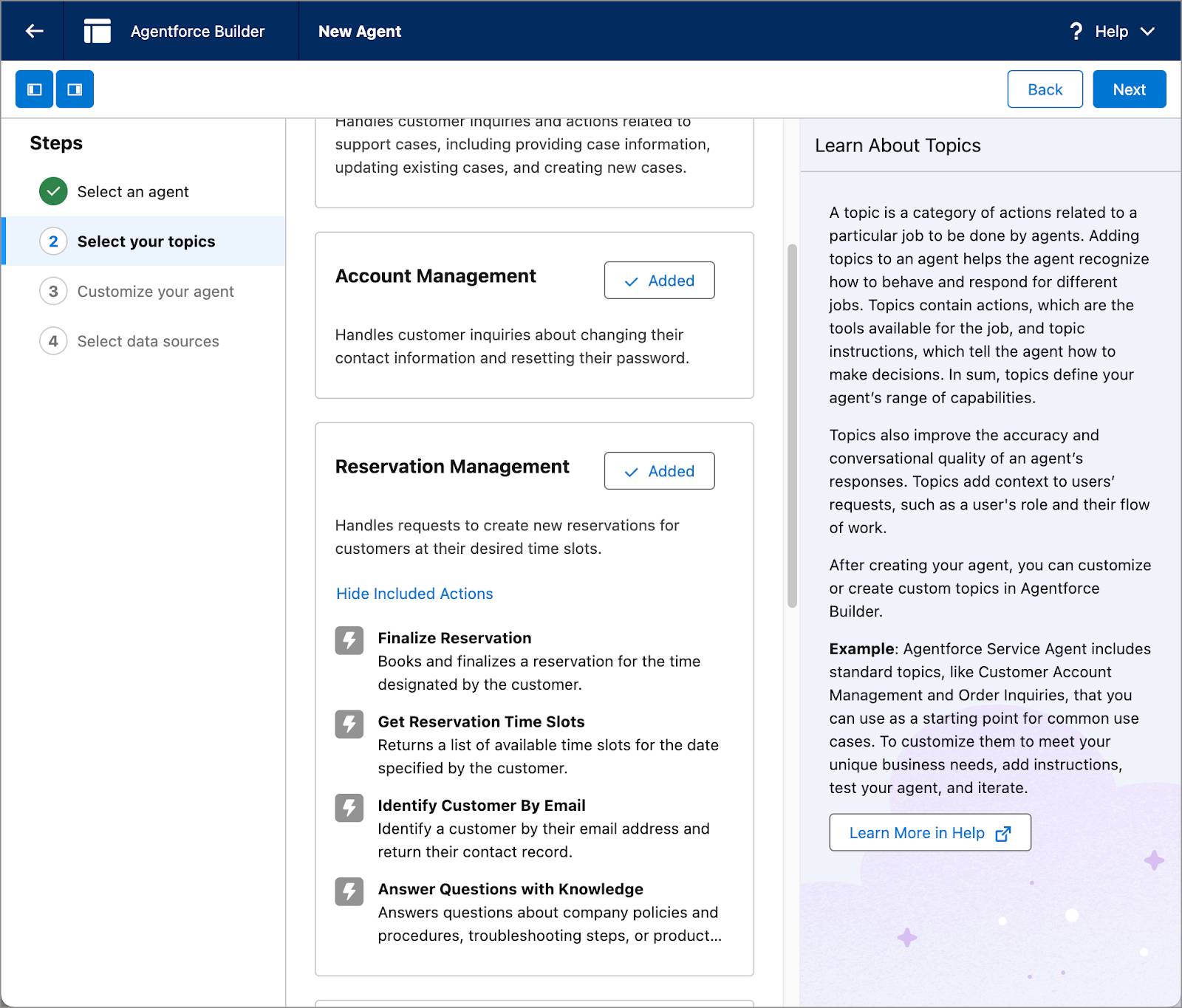Click Answer Questions with Knowledge title

(510, 889)
